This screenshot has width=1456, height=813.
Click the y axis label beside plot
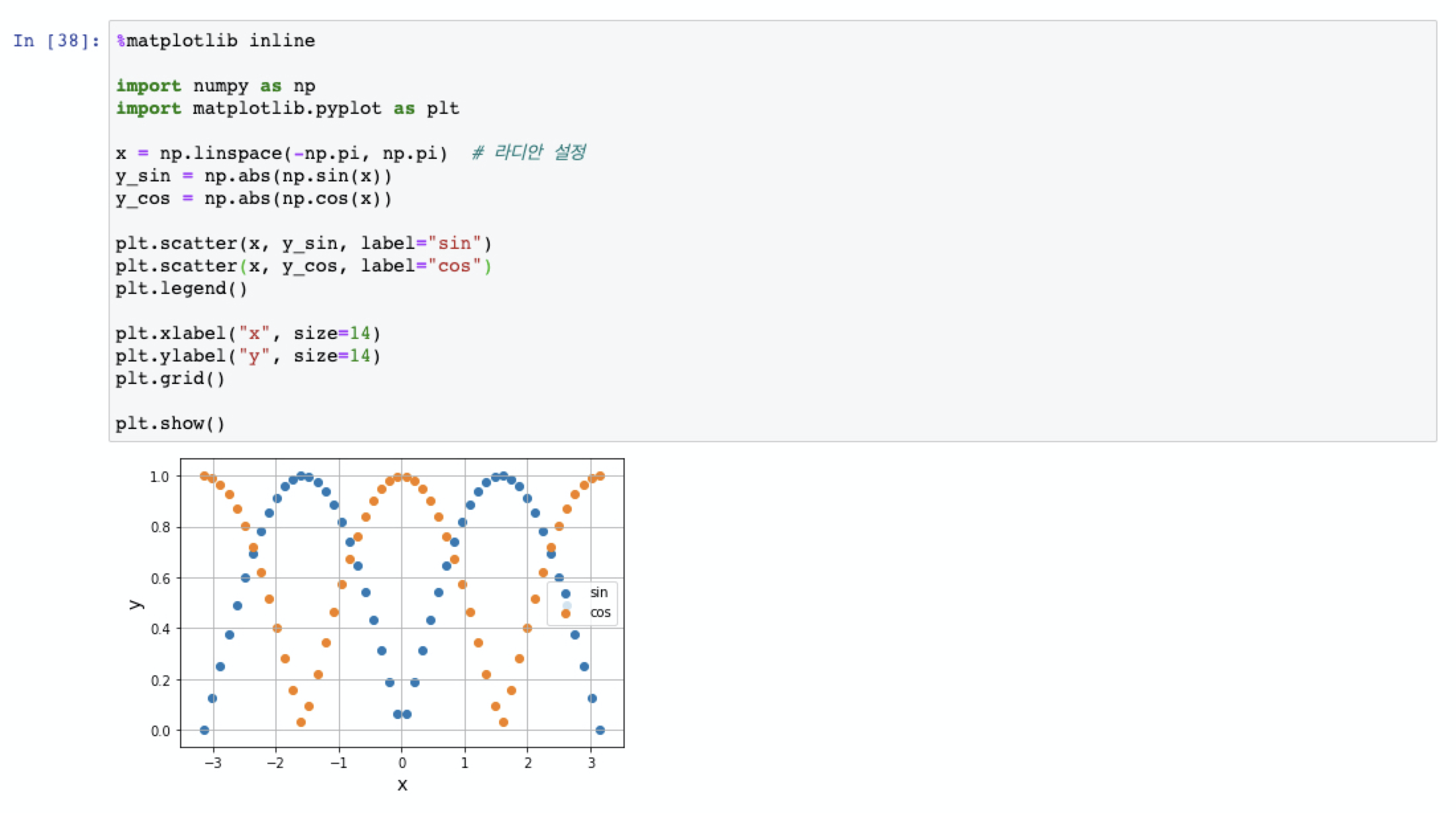coord(136,604)
